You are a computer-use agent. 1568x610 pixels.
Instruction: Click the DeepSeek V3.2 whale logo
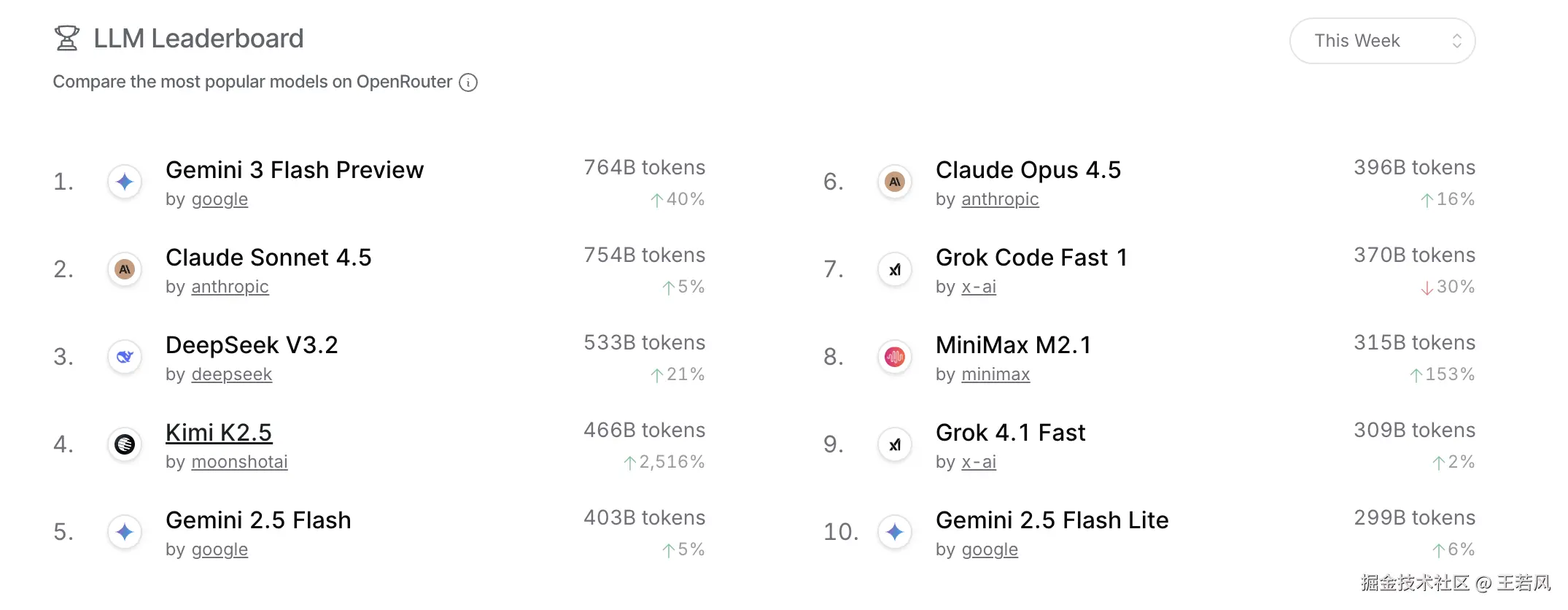pos(125,357)
